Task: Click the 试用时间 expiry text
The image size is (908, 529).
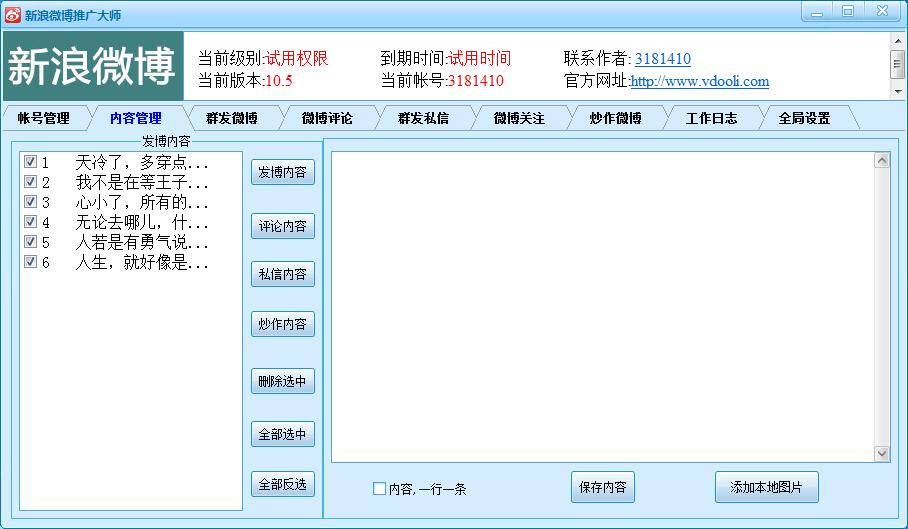Action: coord(479,58)
